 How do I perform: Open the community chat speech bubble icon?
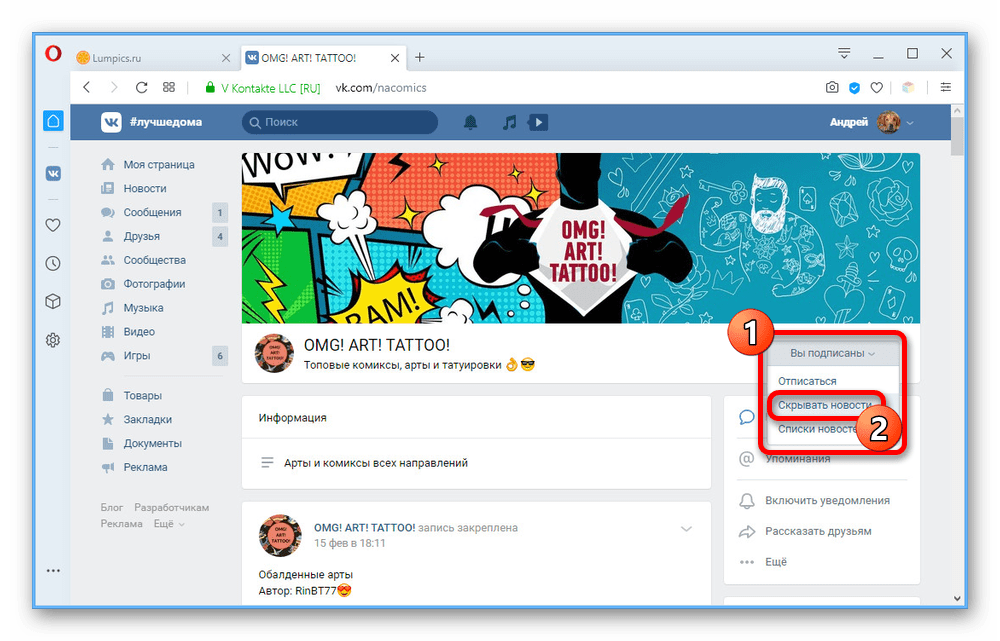(x=747, y=417)
